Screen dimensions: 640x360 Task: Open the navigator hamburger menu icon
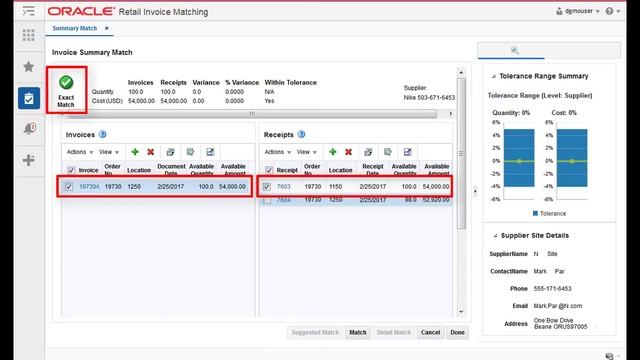pyautogui.click(x=29, y=11)
